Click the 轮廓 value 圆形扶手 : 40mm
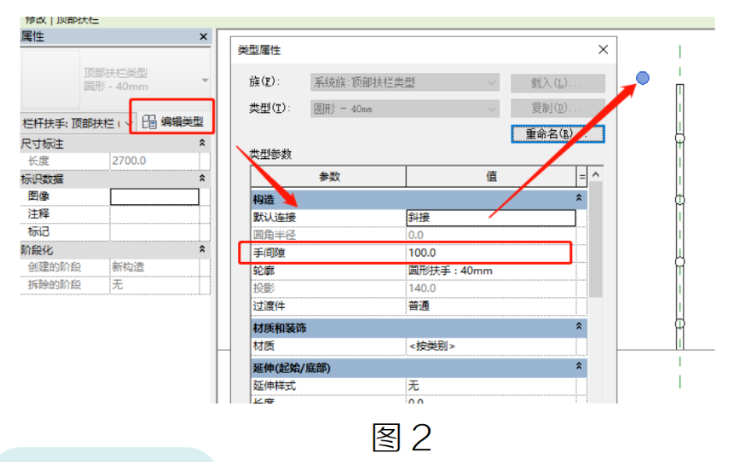734x462 pixels. (491, 271)
